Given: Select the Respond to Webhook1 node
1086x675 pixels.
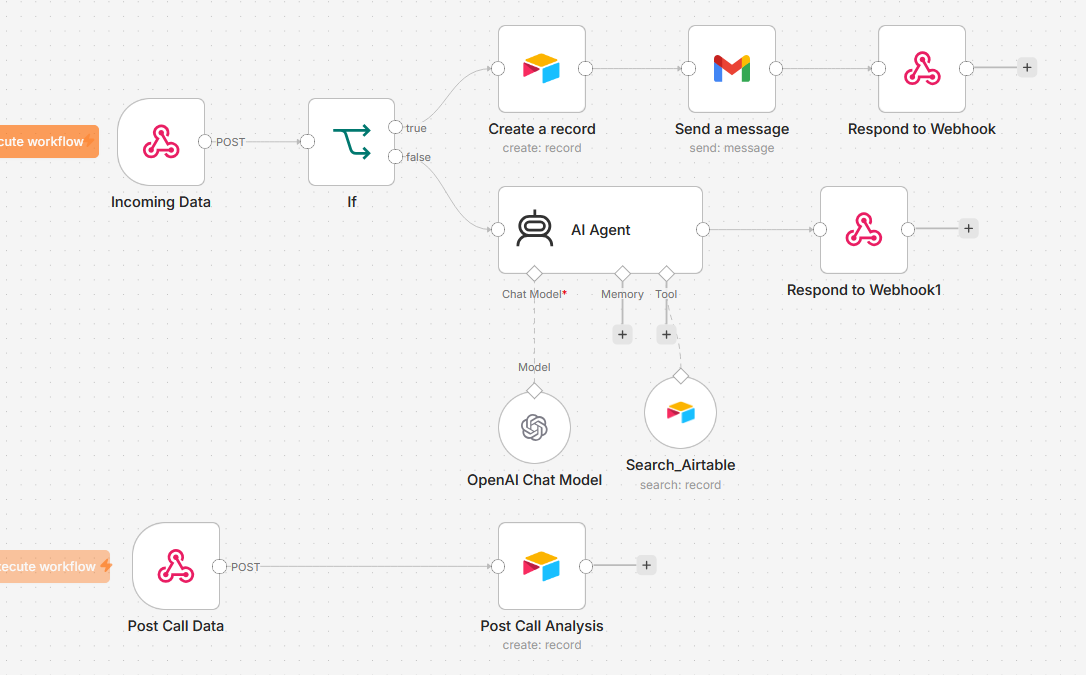Looking at the screenshot, I should coord(864,230).
